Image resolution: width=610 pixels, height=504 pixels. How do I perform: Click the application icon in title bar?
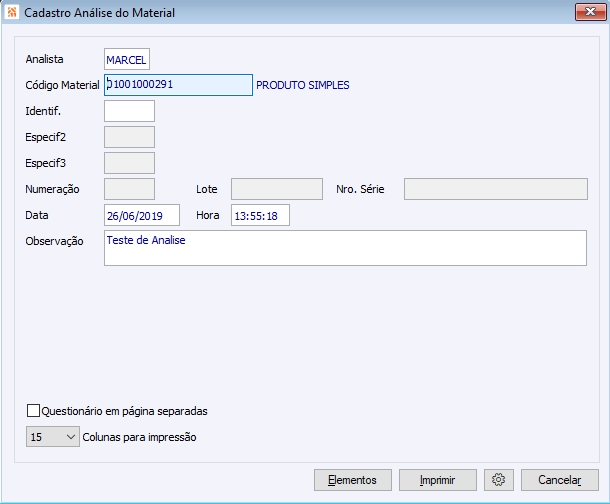(x=12, y=12)
